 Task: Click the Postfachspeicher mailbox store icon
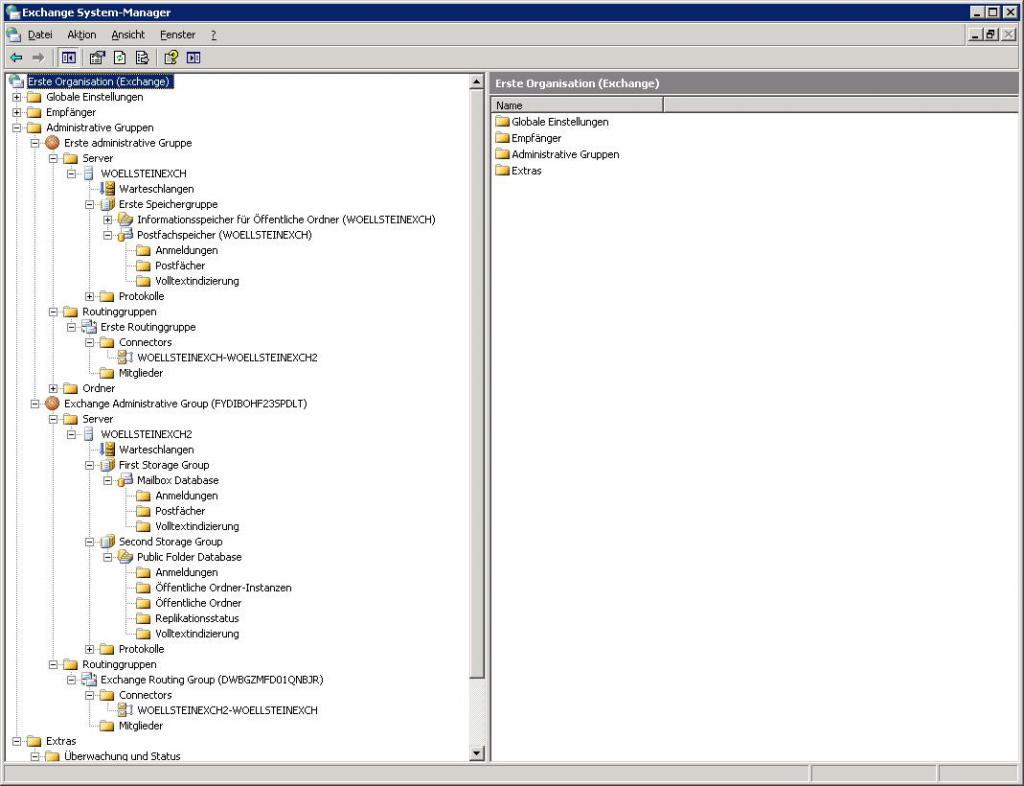click(x=125, y=235)
